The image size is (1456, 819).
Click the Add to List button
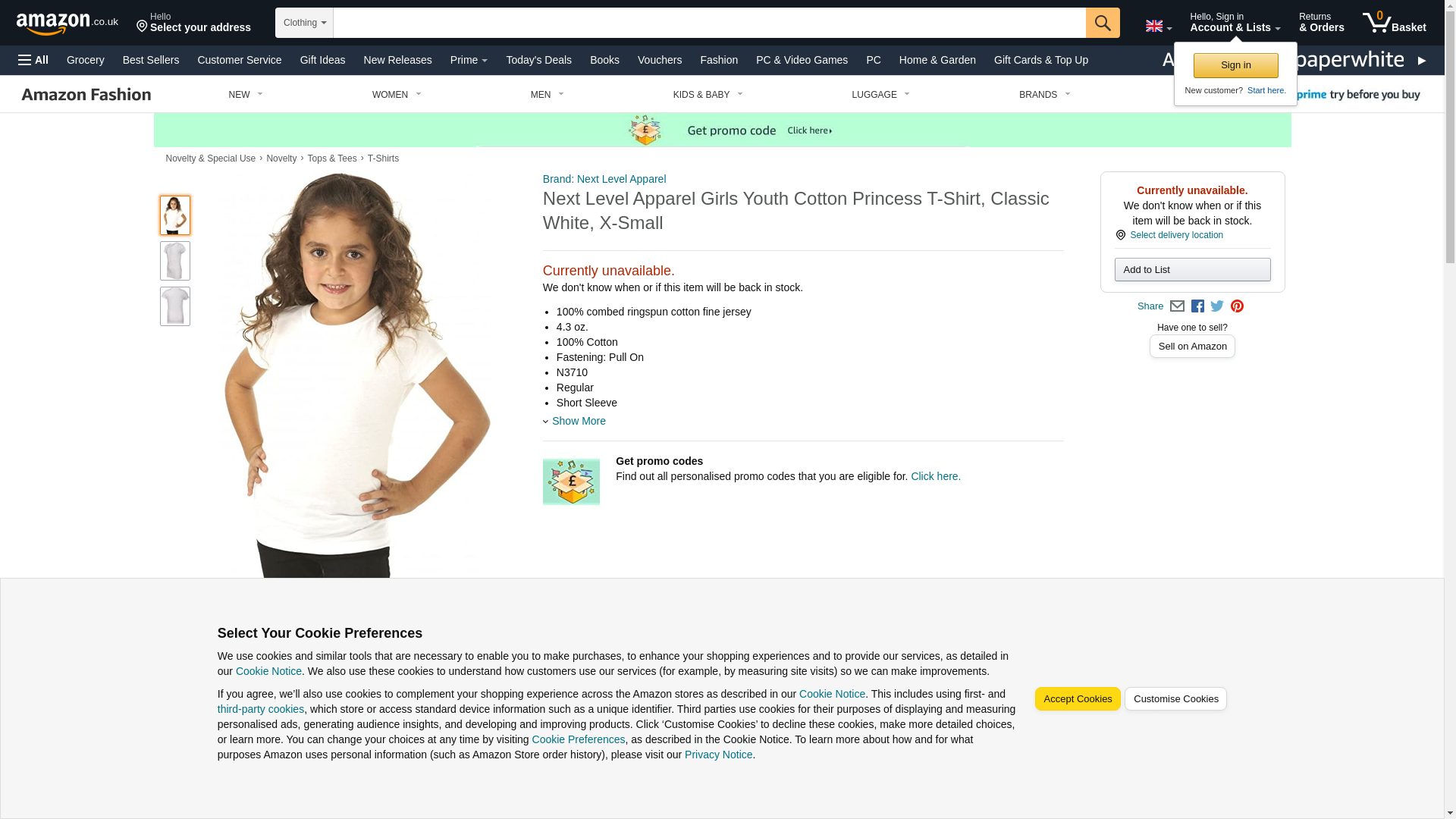coord(1193,270)
